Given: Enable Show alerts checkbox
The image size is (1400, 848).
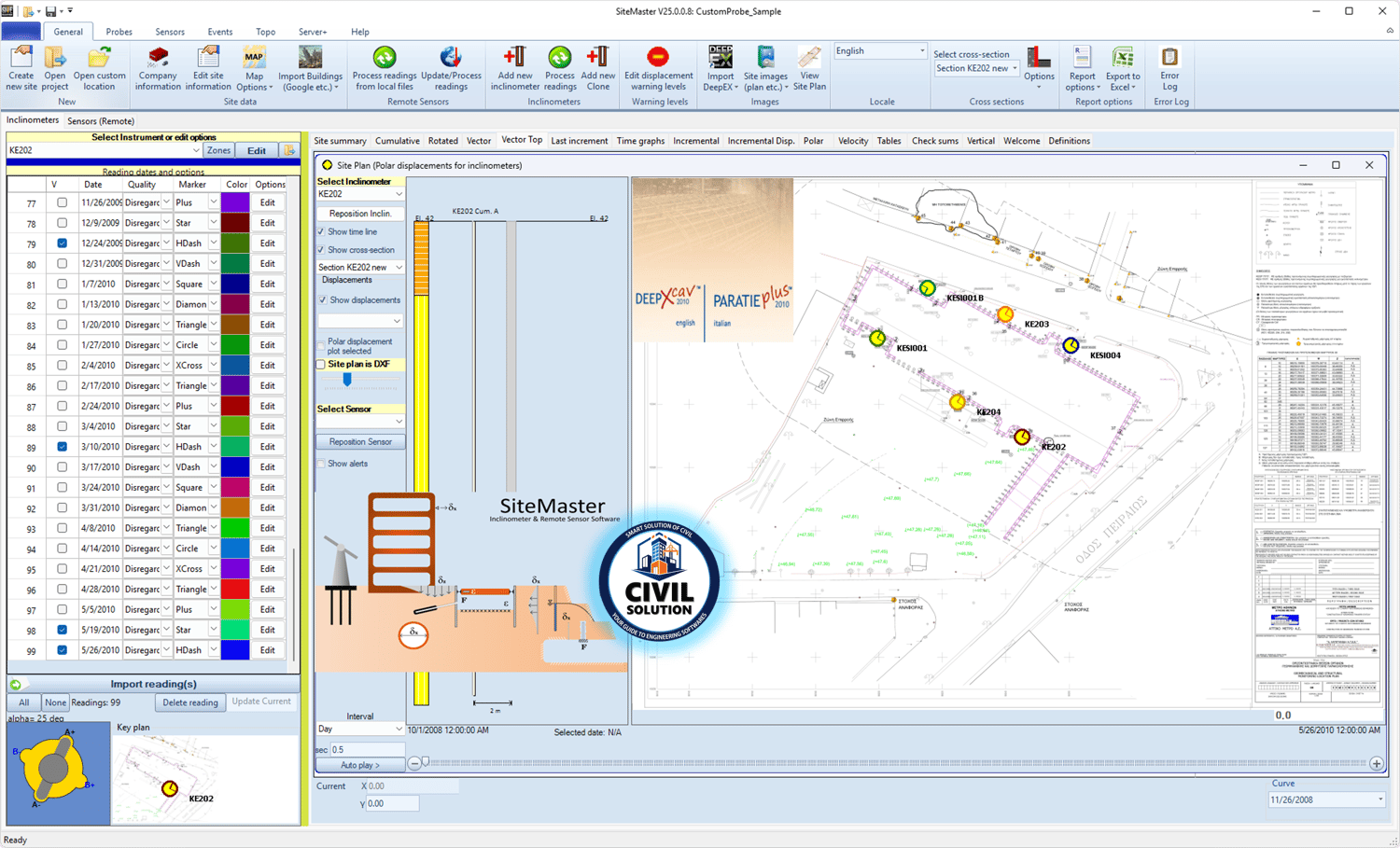Looking at the screenshot, I should 322,464.
